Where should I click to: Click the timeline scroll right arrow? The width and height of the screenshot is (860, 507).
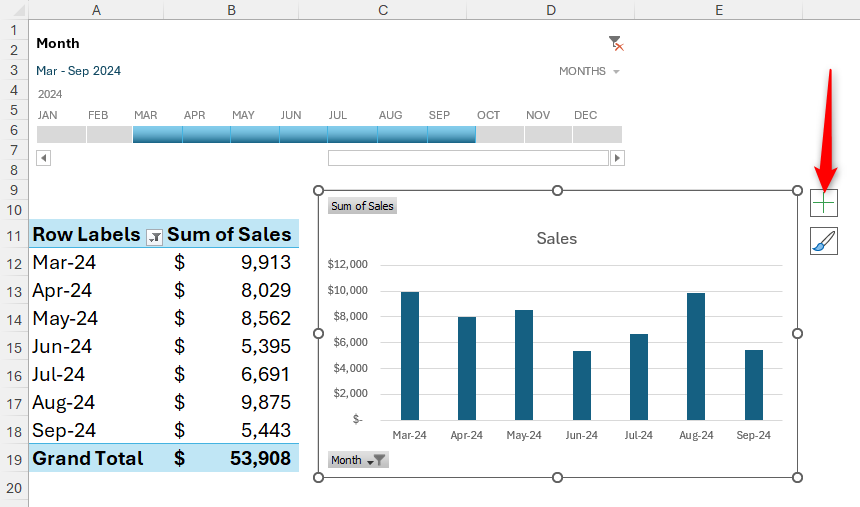tap(618, 158)
